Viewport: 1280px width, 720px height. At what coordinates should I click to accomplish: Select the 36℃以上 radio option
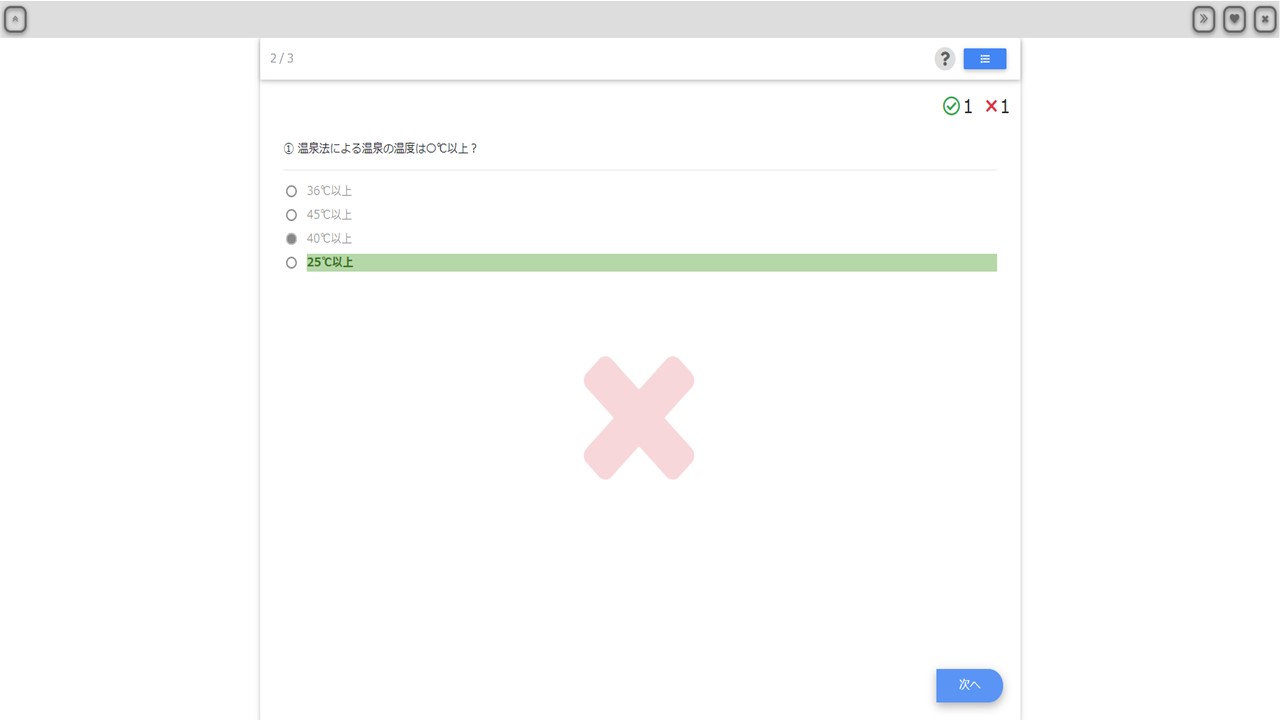(291, 191)
